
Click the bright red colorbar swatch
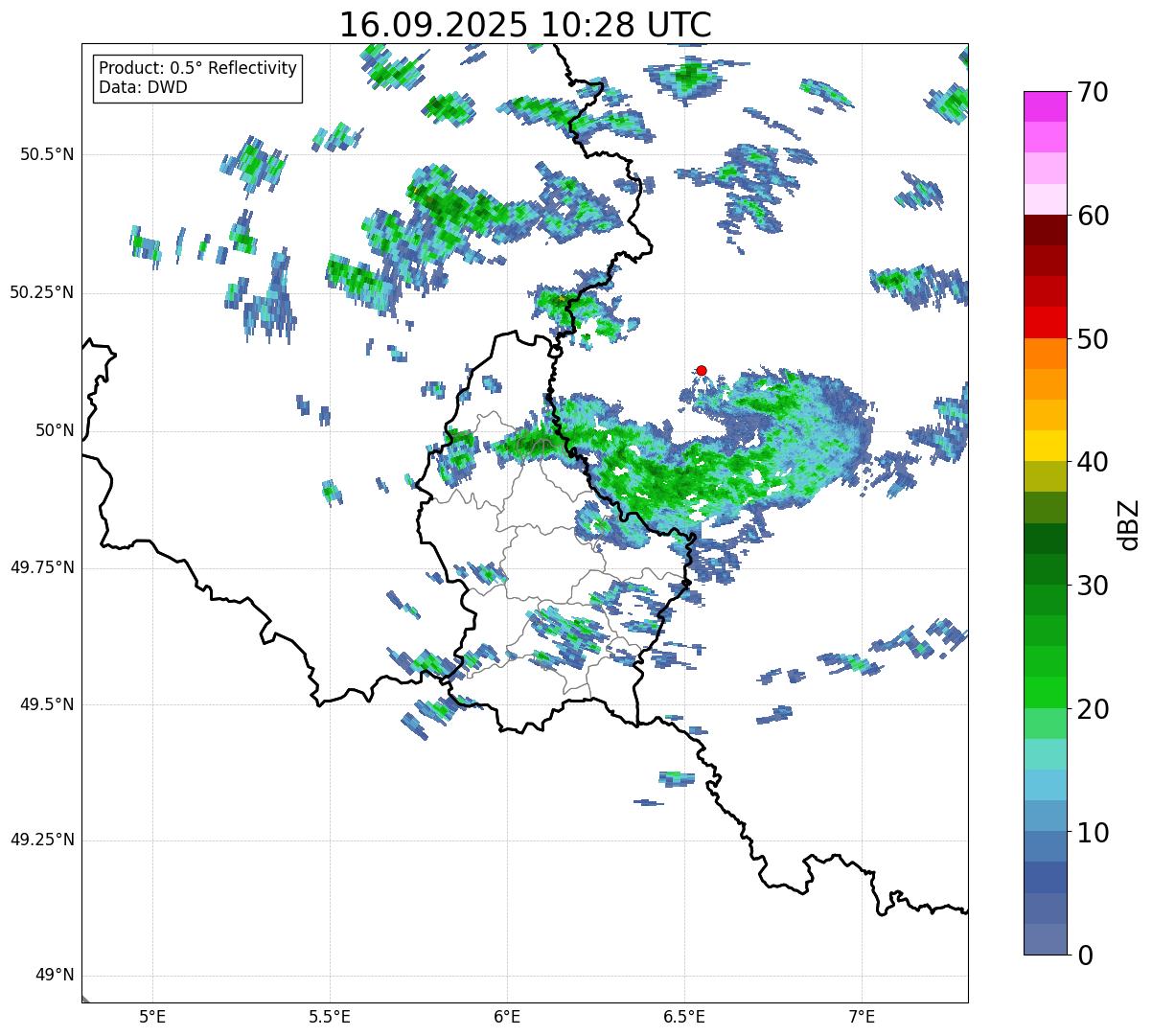point(1045,322)
